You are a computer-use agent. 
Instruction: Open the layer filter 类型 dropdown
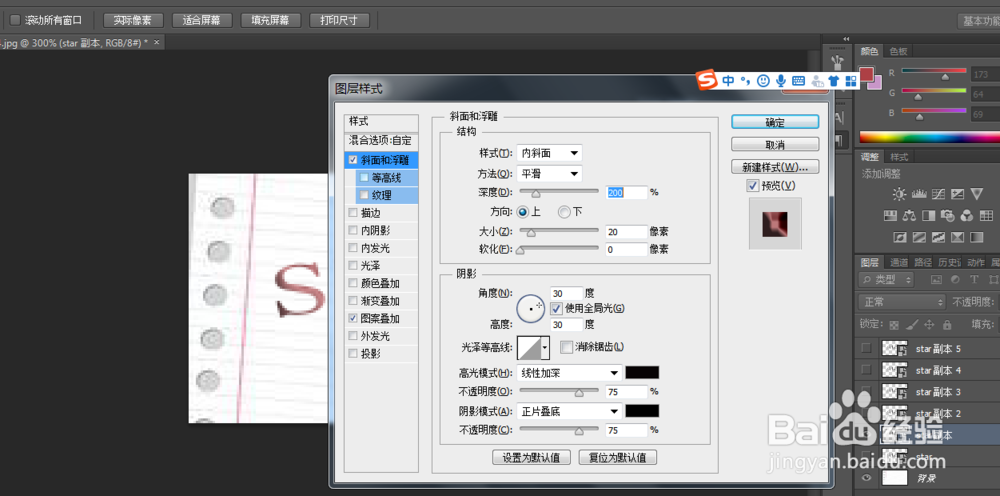pyautogui.click(x=886, y=279)
